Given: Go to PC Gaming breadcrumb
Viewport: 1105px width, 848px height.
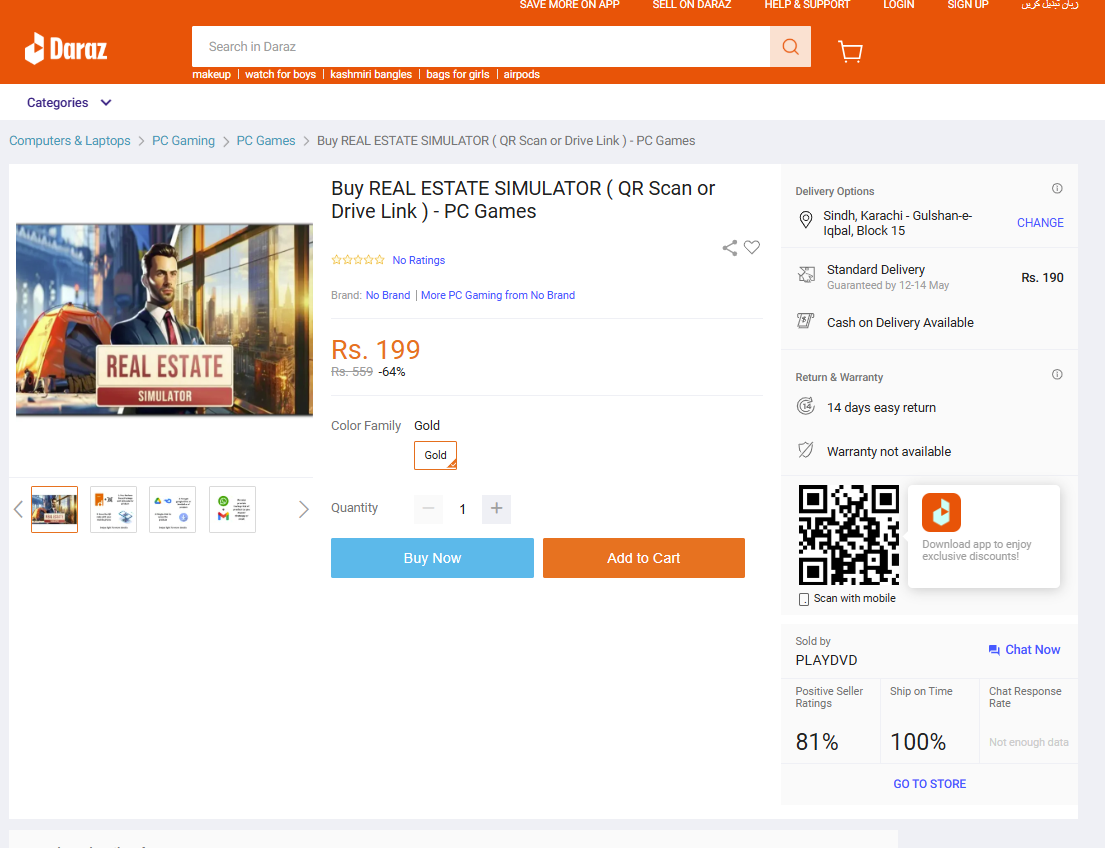Looking at the screenshot, I should pos(183,141).
